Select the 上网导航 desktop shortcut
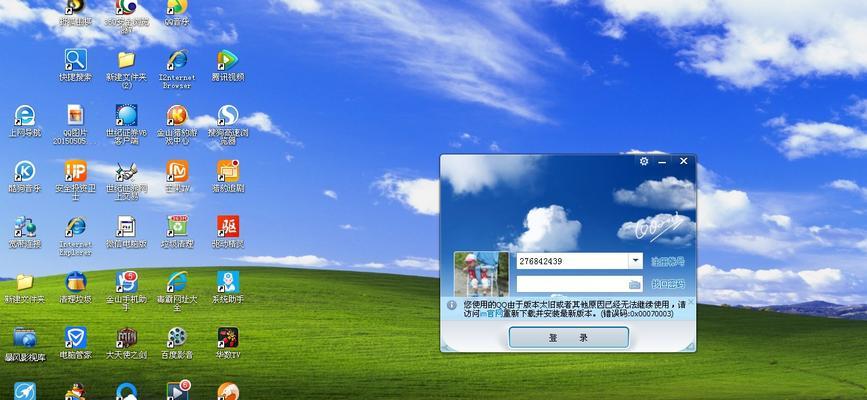The image size is (867, 400). (25, 121)
